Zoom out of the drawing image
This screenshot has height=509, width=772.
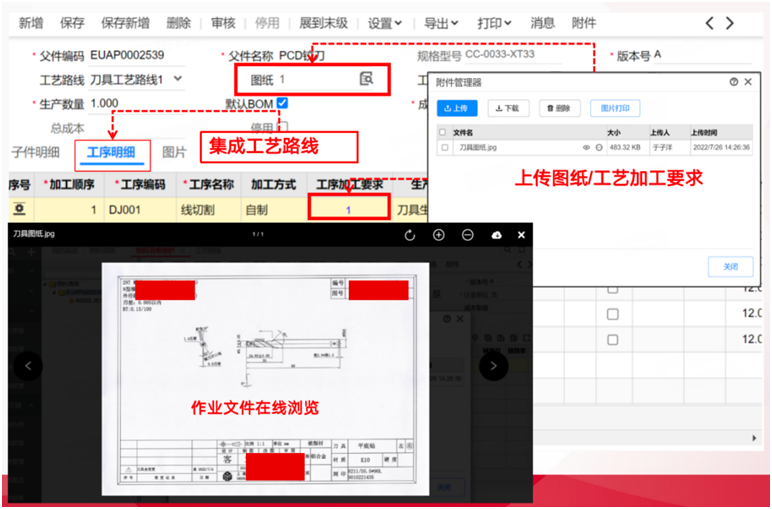coord(467,235)
